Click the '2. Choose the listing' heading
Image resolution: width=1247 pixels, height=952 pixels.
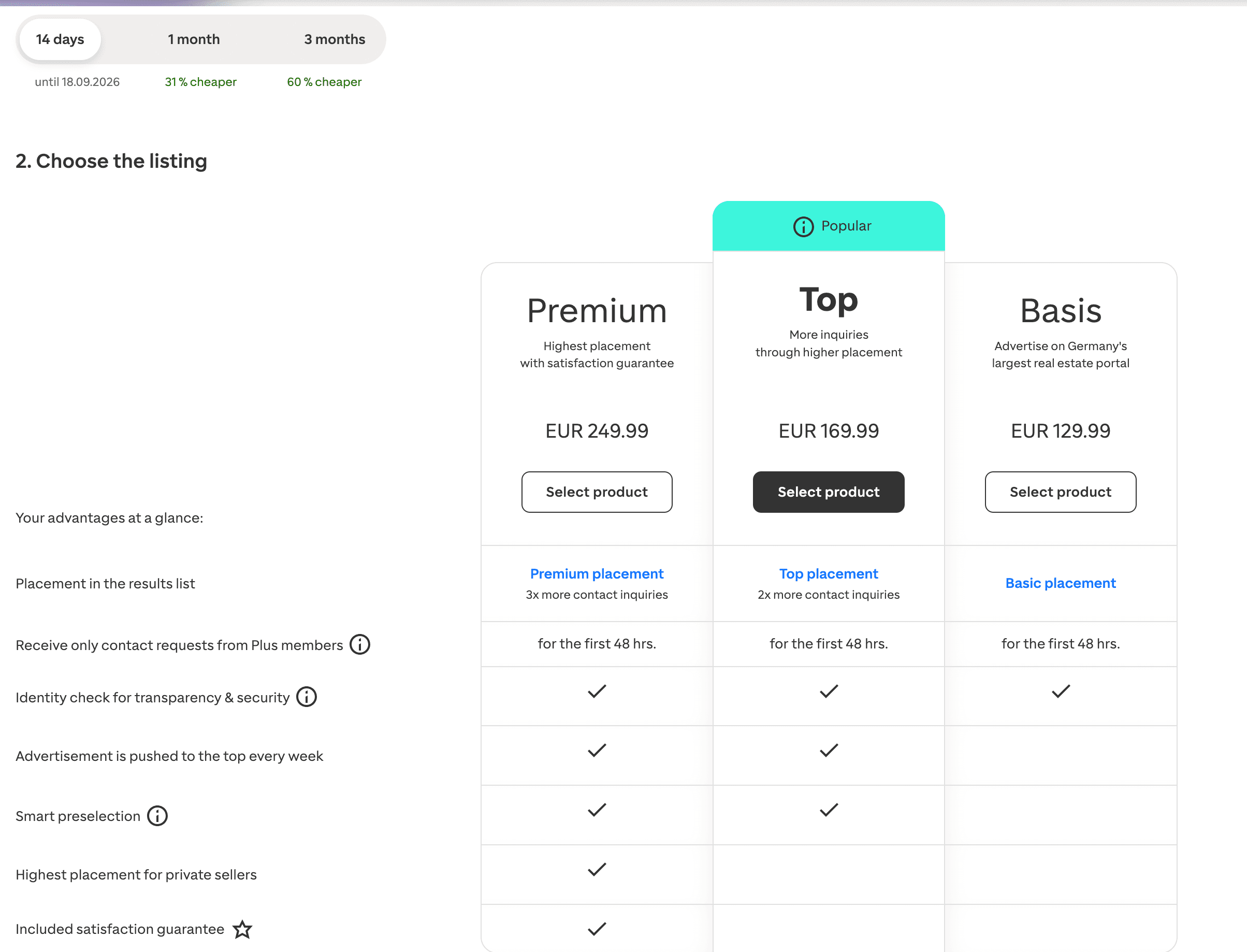(x=111, y=161)
